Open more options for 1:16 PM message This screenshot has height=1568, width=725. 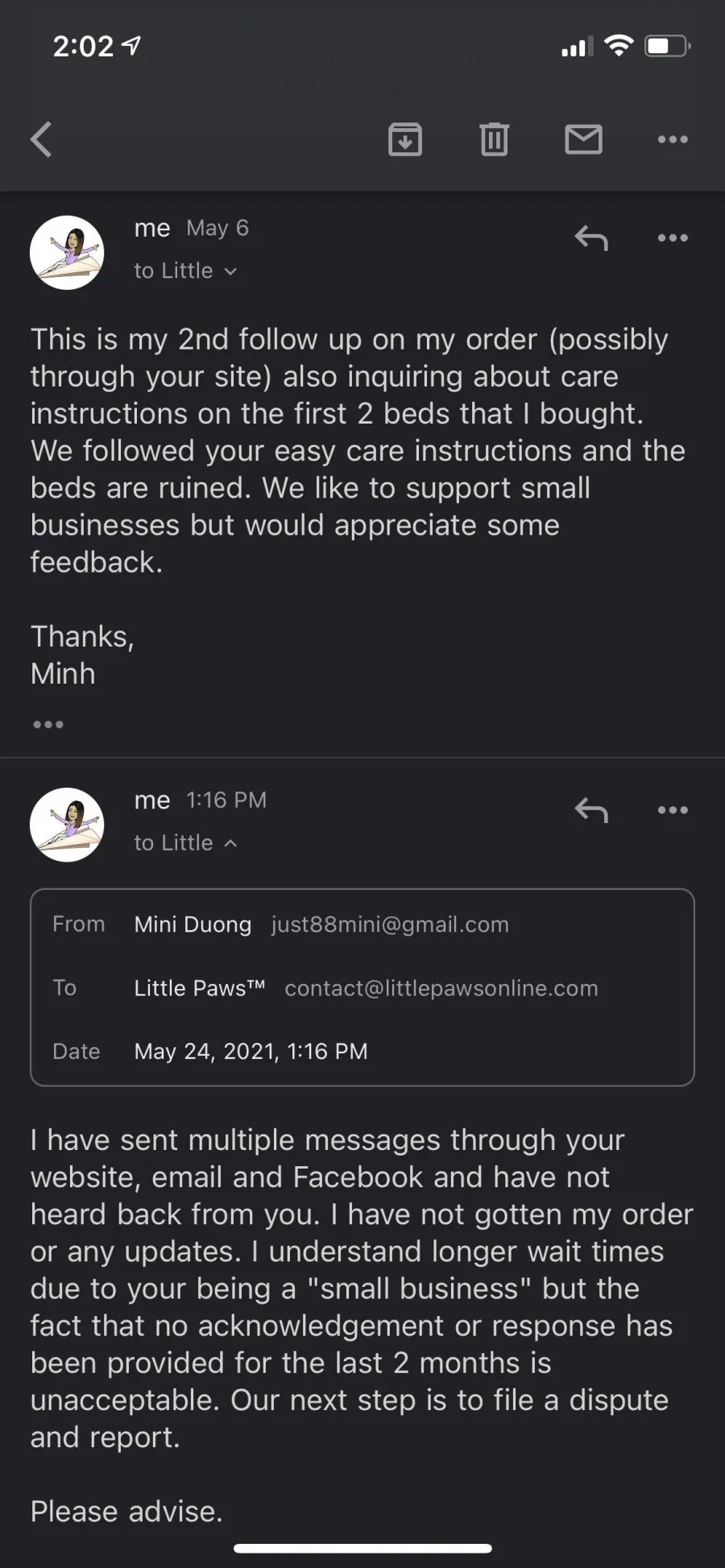[x=673, y=810]
